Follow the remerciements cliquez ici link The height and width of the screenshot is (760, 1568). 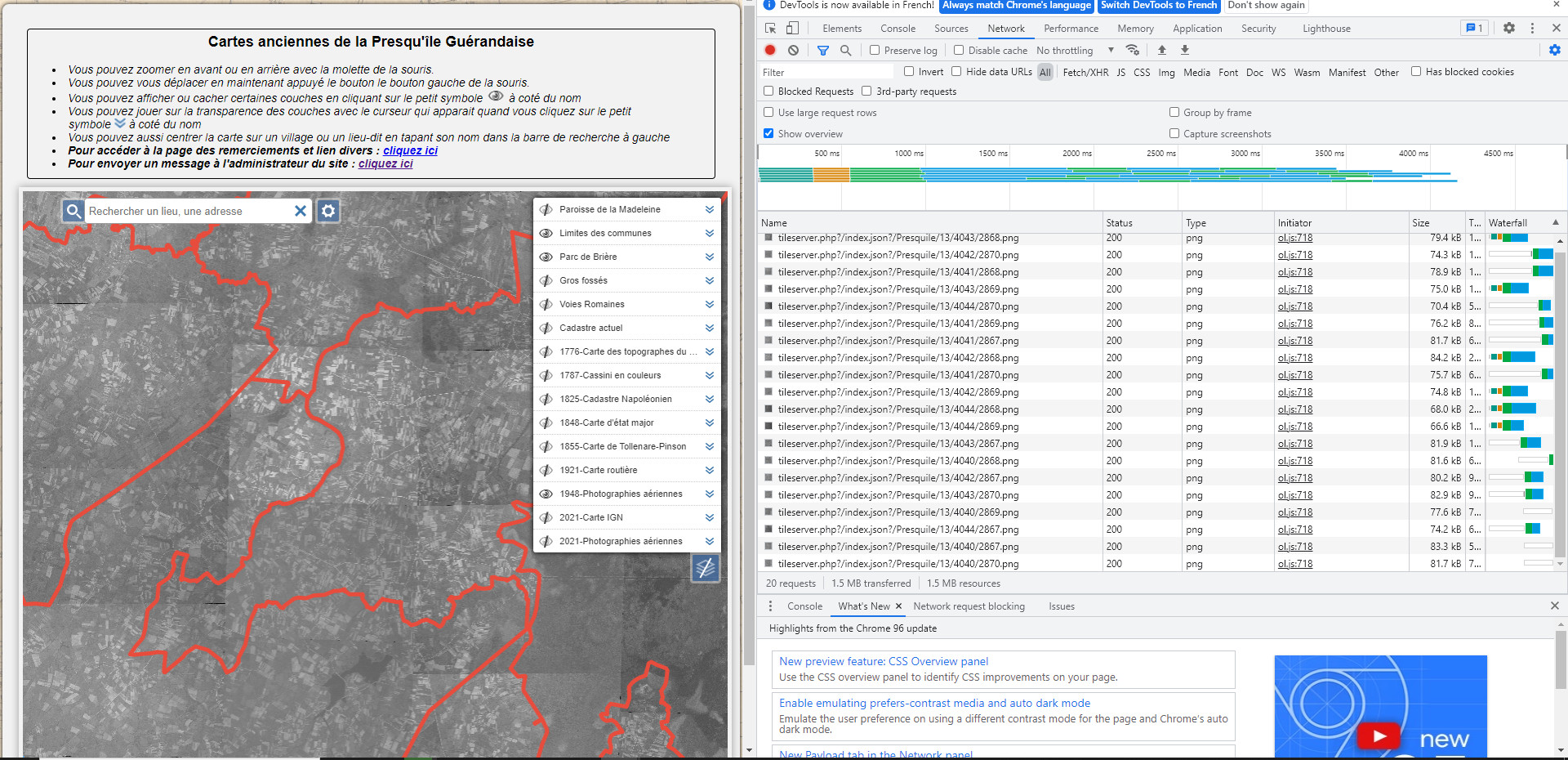click(x=410, y=150)
